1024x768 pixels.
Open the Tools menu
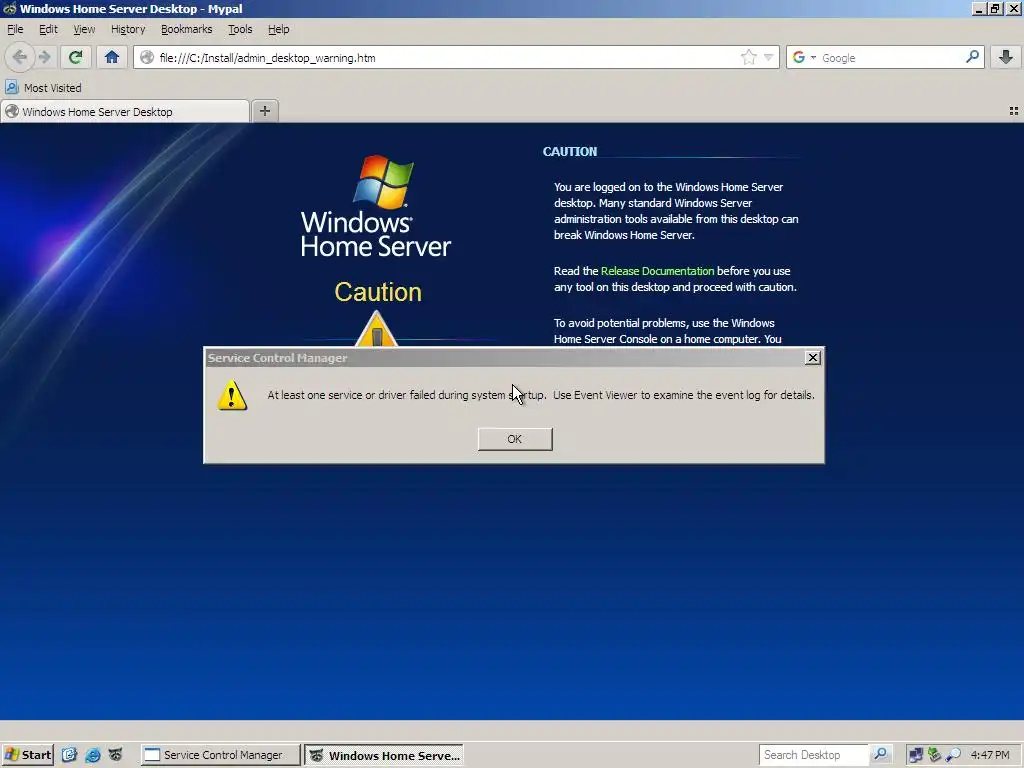(240, 29)
